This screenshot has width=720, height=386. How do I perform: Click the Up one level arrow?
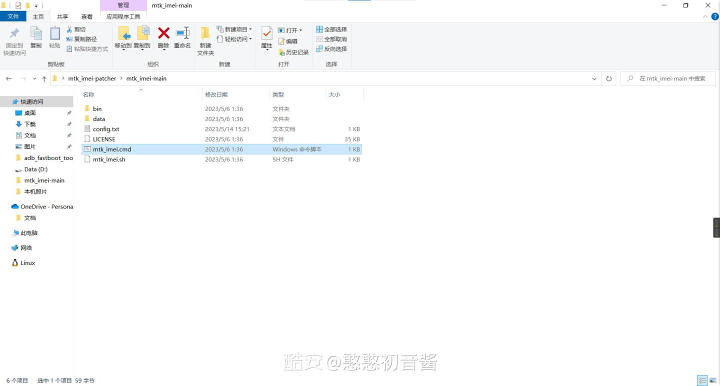coord(44,79)
